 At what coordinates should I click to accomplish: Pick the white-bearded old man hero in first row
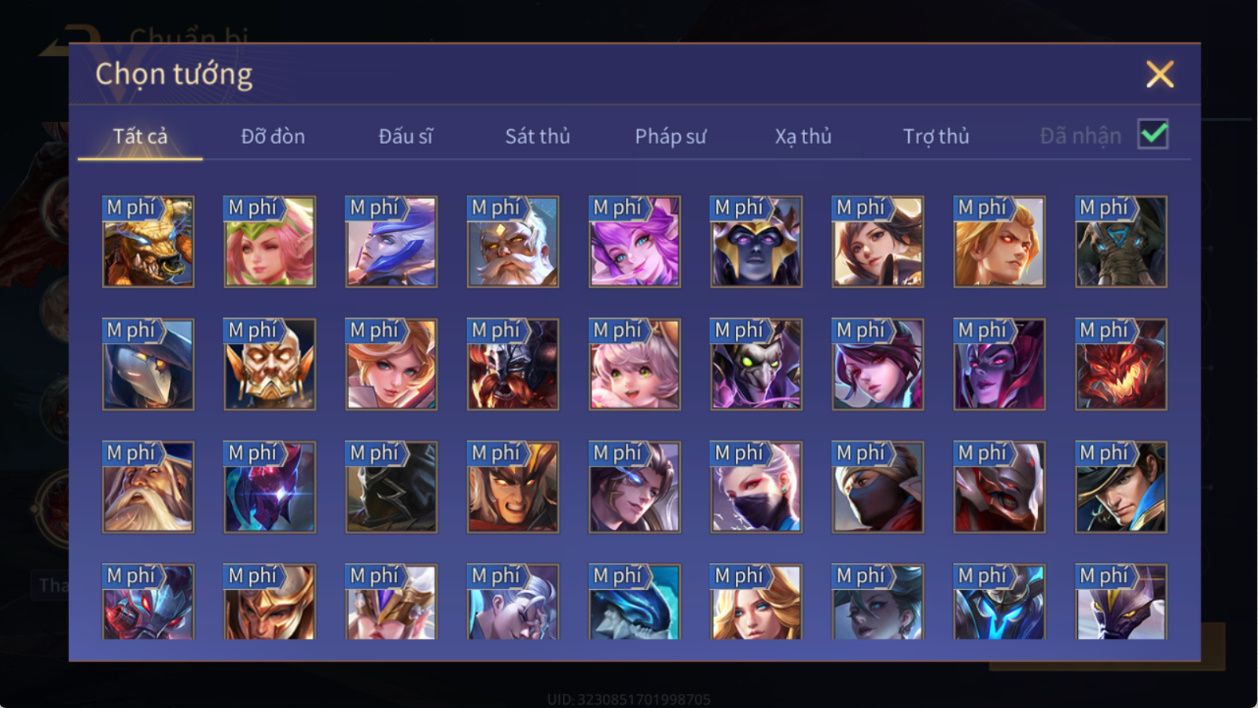click(x=513, y=242)
